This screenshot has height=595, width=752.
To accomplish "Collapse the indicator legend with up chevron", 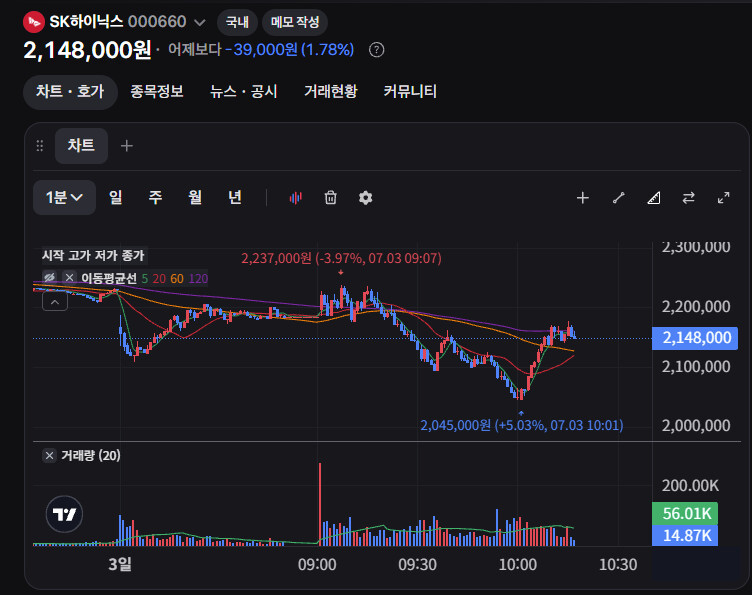I will coord(55,302).
